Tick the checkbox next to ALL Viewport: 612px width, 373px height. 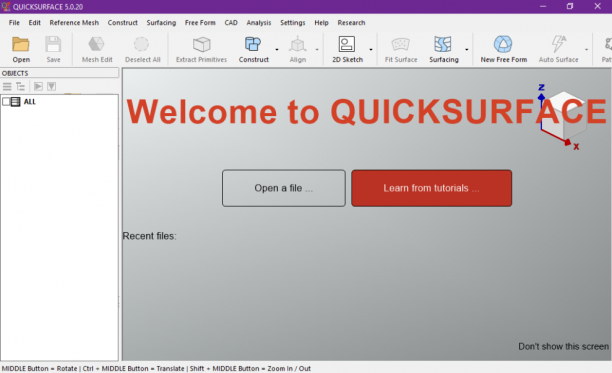6,102
